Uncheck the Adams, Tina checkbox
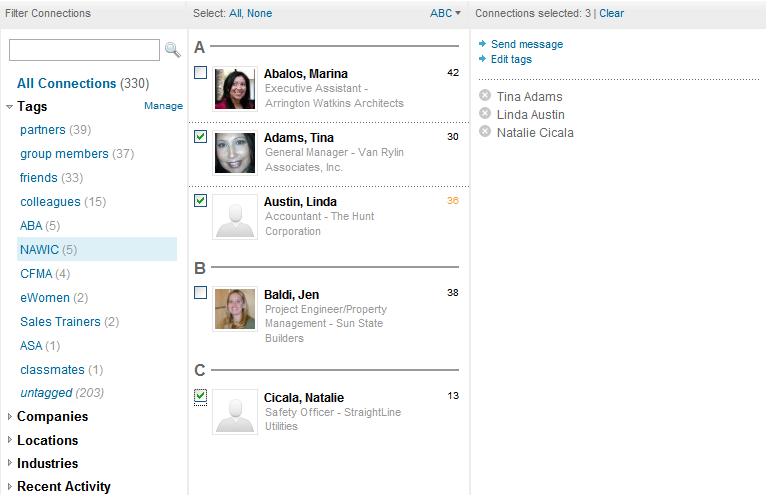Screen dimensions: 777x500 [200, 136]
